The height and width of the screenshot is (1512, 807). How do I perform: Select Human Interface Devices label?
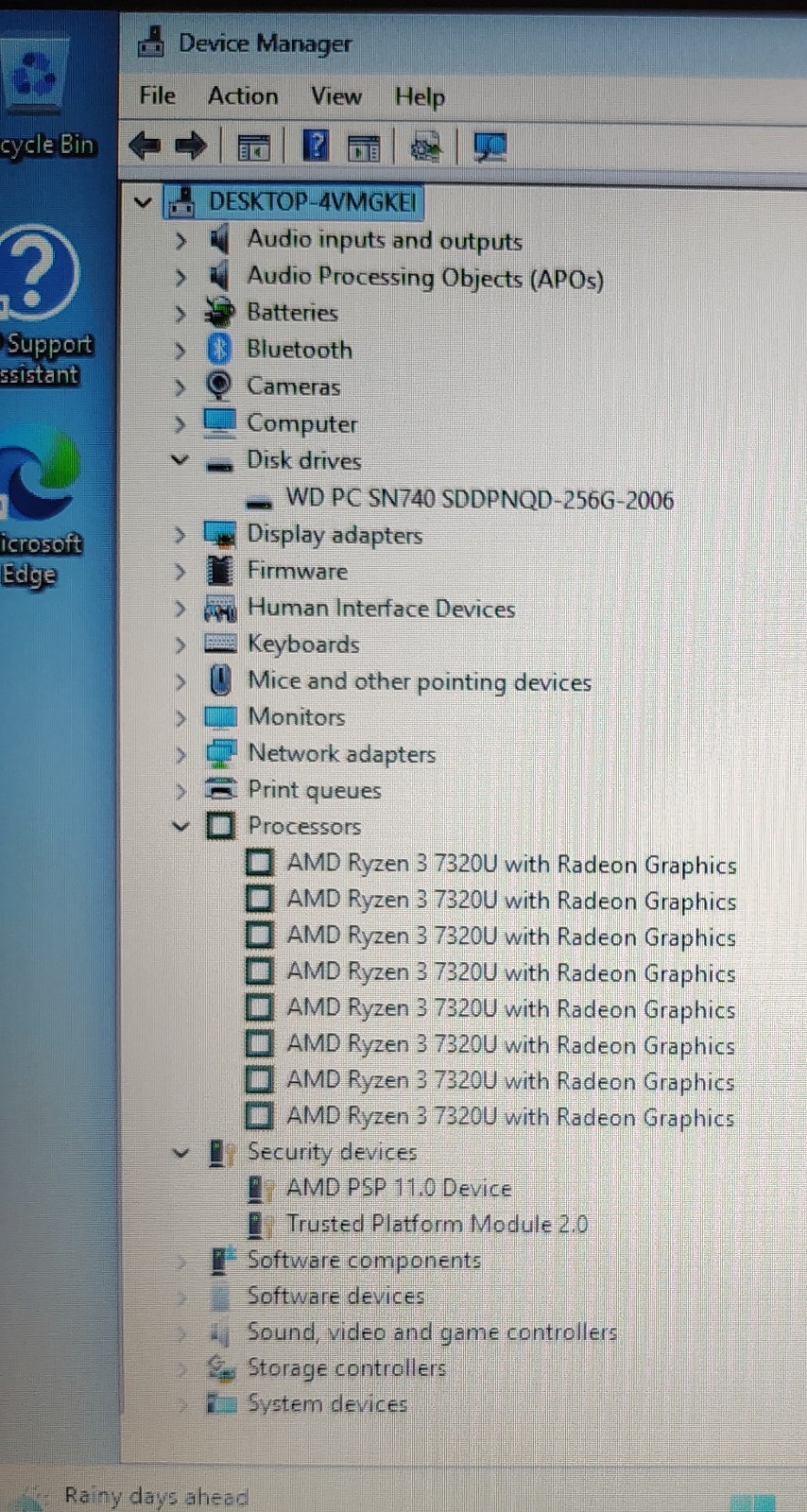(381, 608)
